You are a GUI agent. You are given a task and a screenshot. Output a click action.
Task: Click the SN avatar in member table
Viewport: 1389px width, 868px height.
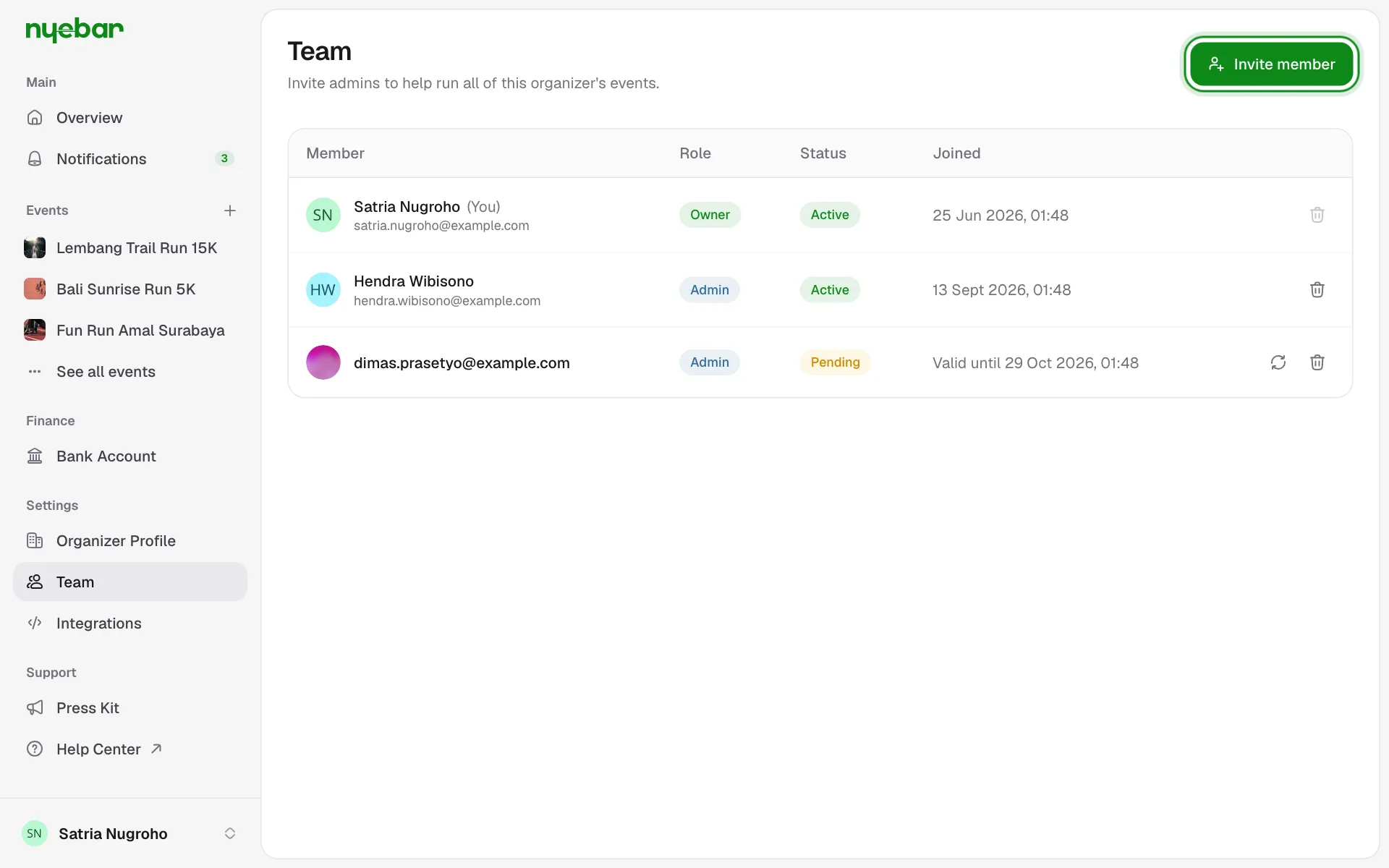click(x=323, y=215)
